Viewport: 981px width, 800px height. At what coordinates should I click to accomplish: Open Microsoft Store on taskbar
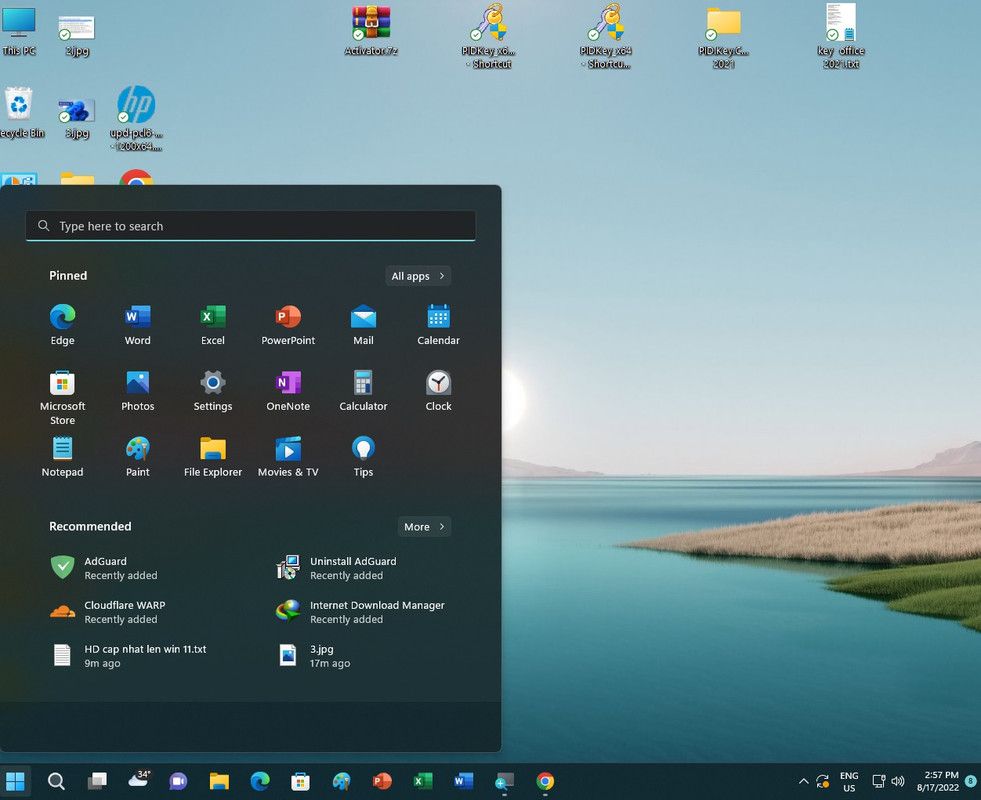pyautogui.click(x=300, y=781)
